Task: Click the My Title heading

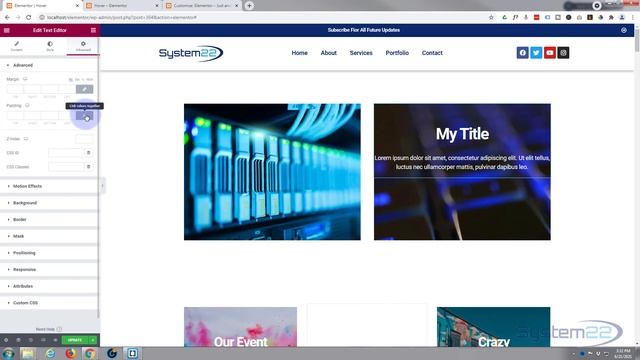Action: pos(462,134)
